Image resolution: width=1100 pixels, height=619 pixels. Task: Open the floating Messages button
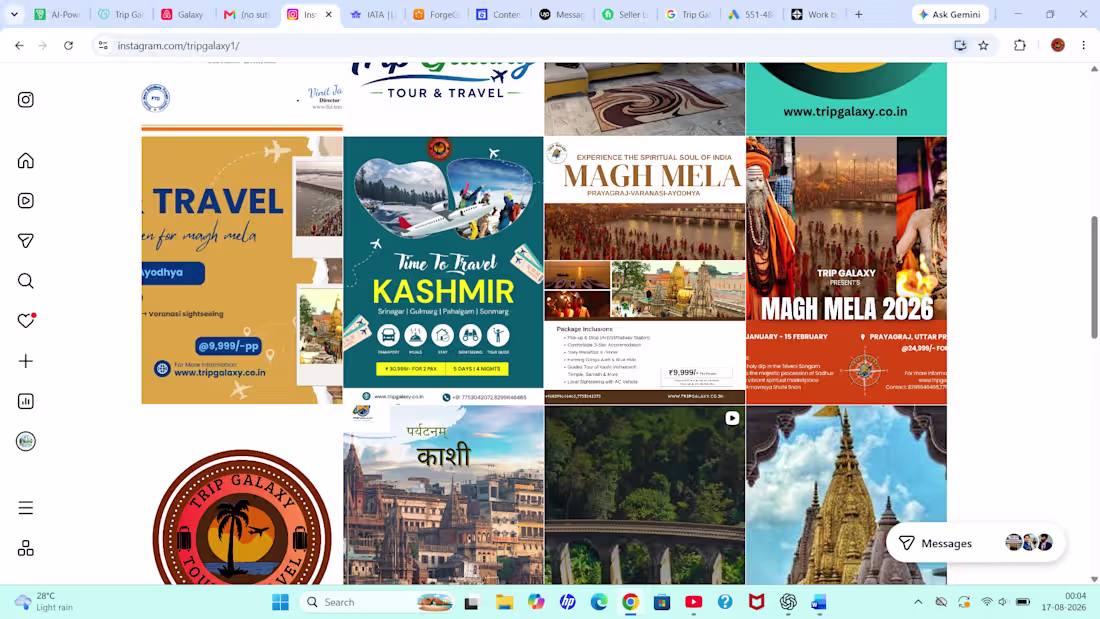pos(975,543)
